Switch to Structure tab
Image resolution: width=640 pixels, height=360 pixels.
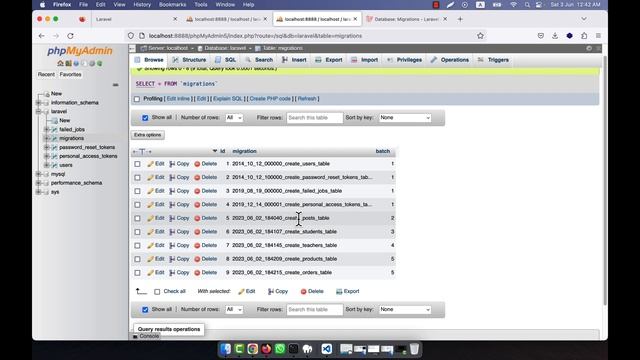pyautogui.click(x=189, y=60)
